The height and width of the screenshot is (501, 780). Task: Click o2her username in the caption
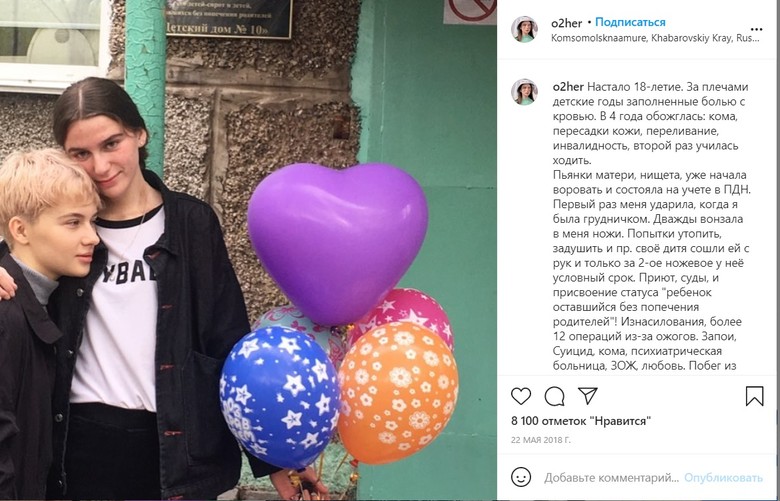pyautogui.click(x=568, y=87)
